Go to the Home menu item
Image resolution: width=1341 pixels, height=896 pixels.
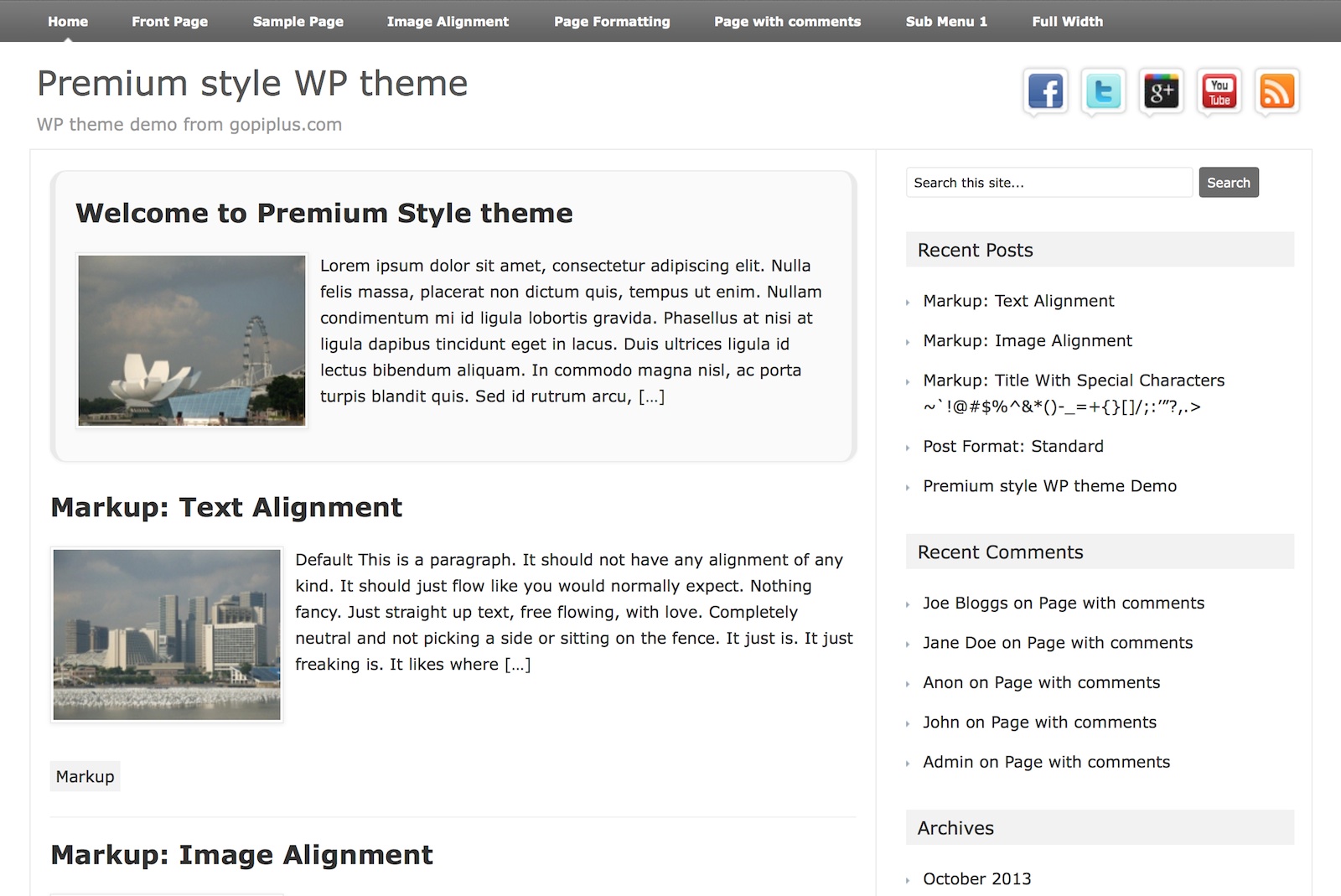pyautogui.click(x=68, y=21)
